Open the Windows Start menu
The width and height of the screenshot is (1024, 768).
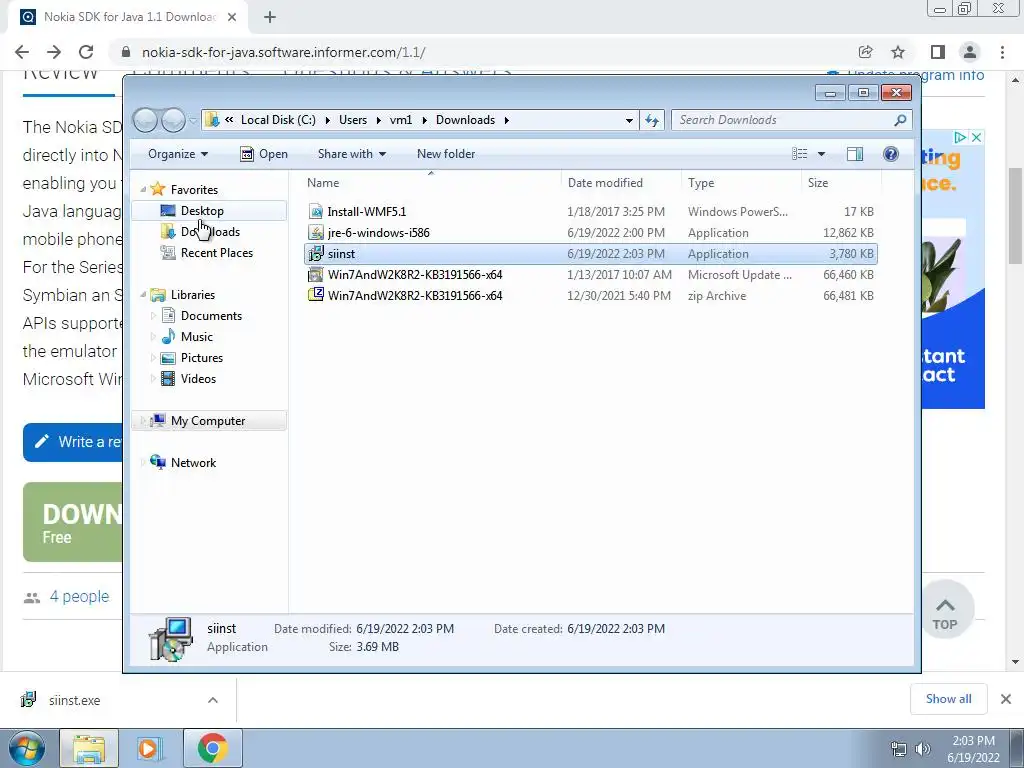tap(26, 748)
